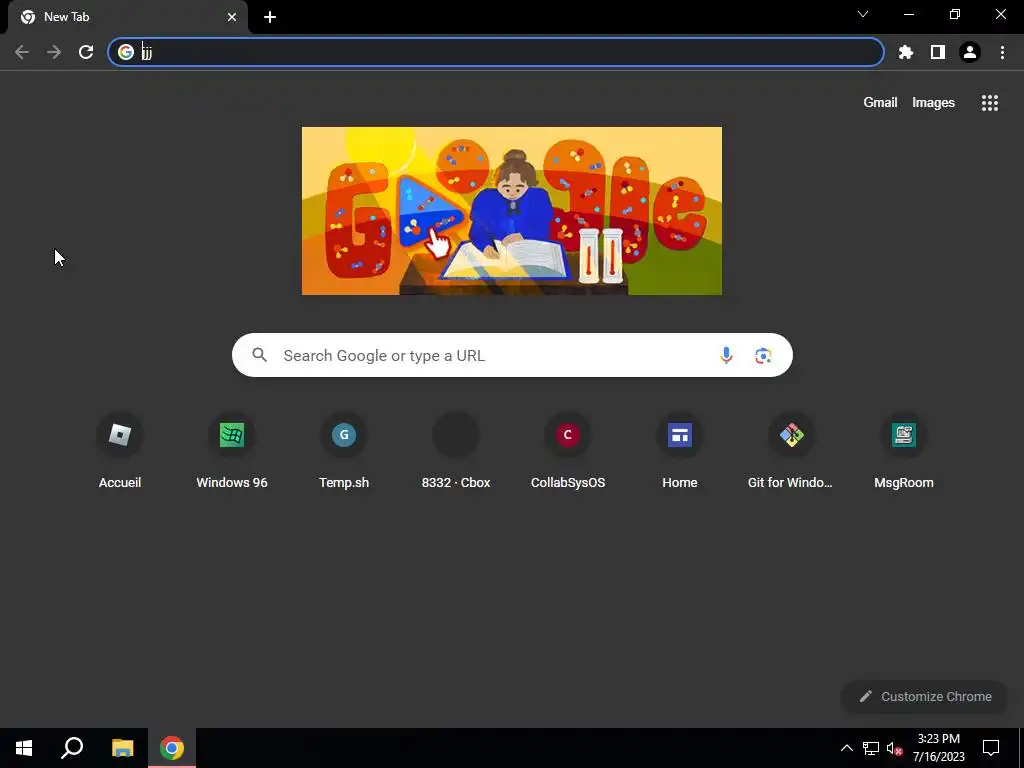This screenshot has height=768, width=1024.
Task: Open a new tab with plus button
Action: 270,17
